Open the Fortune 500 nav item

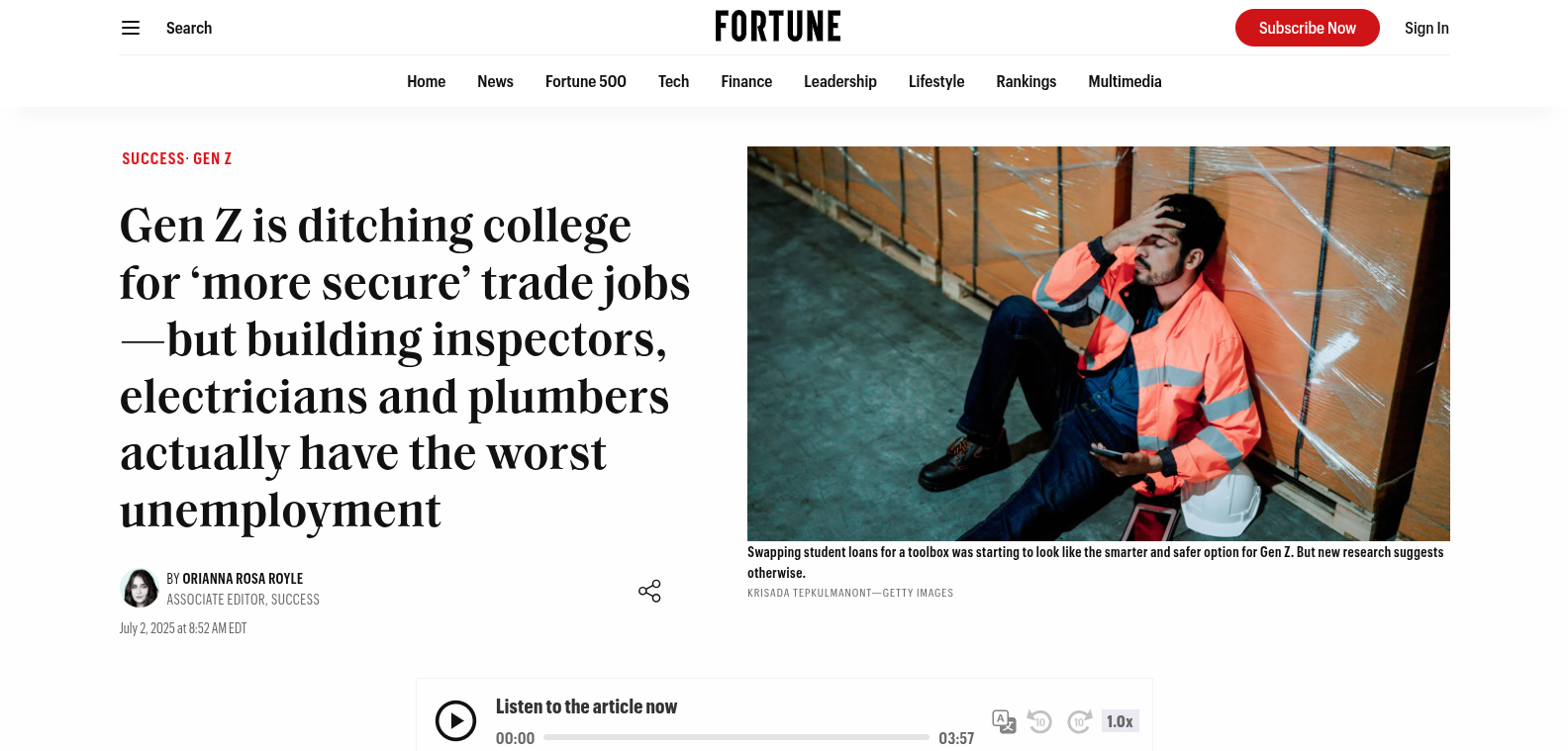585,81
